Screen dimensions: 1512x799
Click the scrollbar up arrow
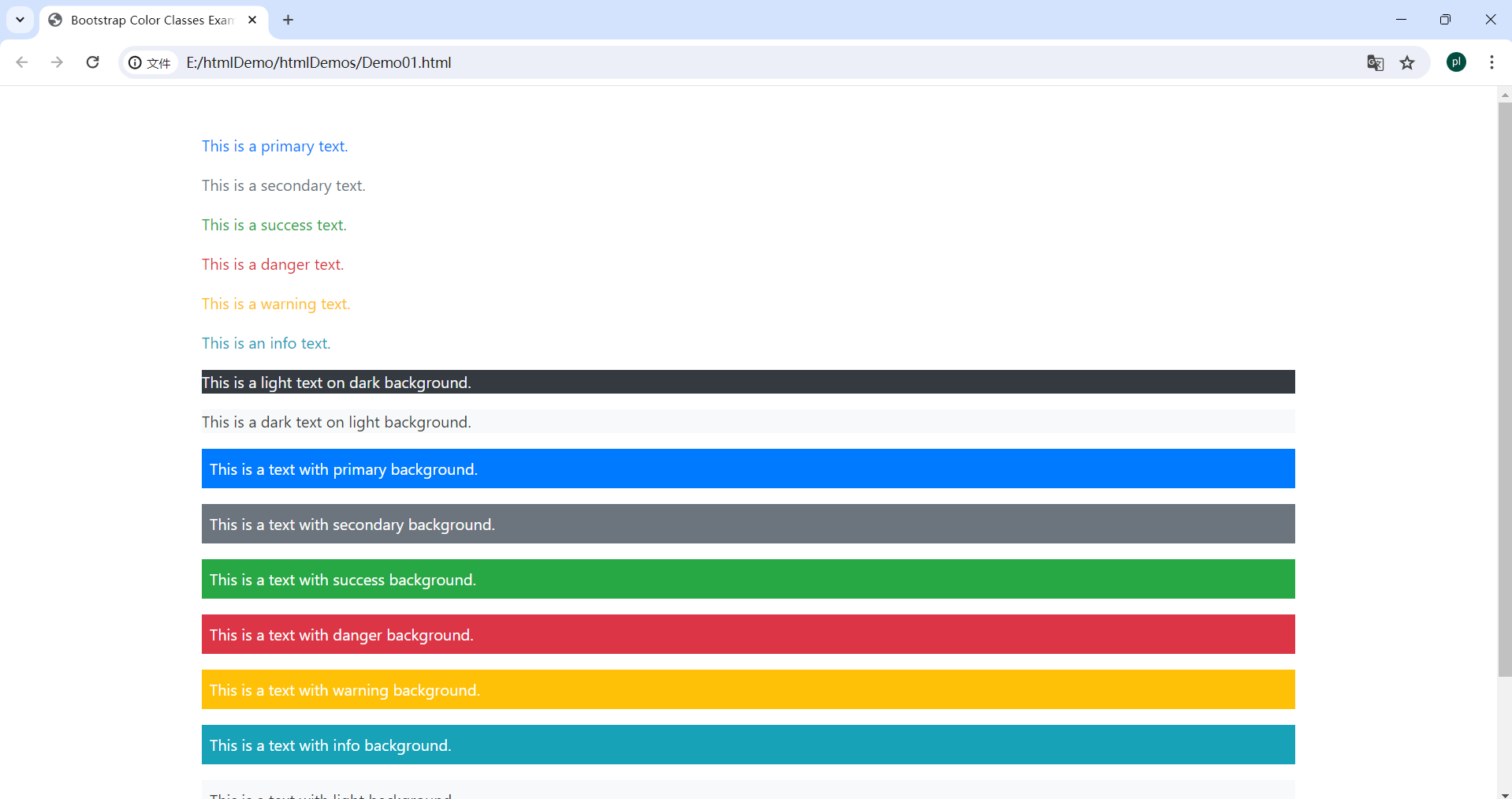1504,95
